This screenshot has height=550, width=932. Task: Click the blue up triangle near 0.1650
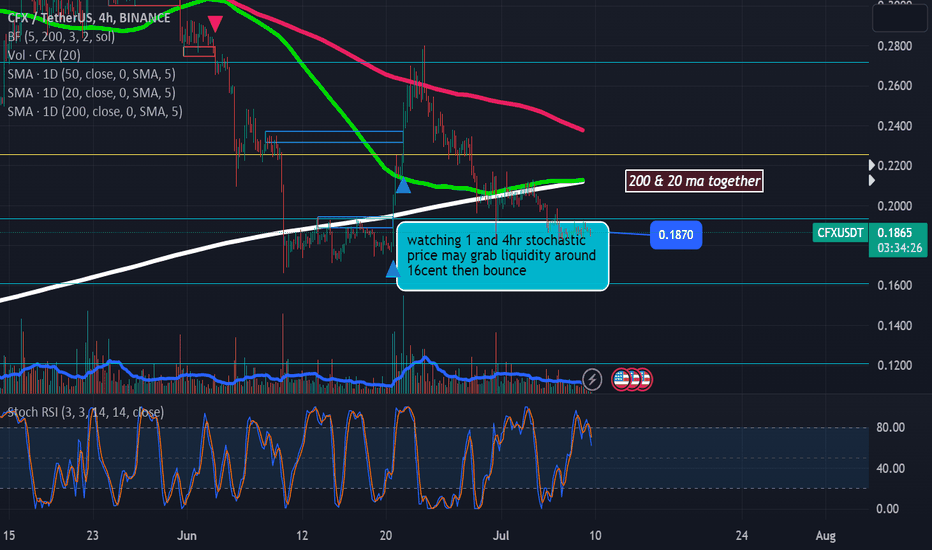click(393, 269)
